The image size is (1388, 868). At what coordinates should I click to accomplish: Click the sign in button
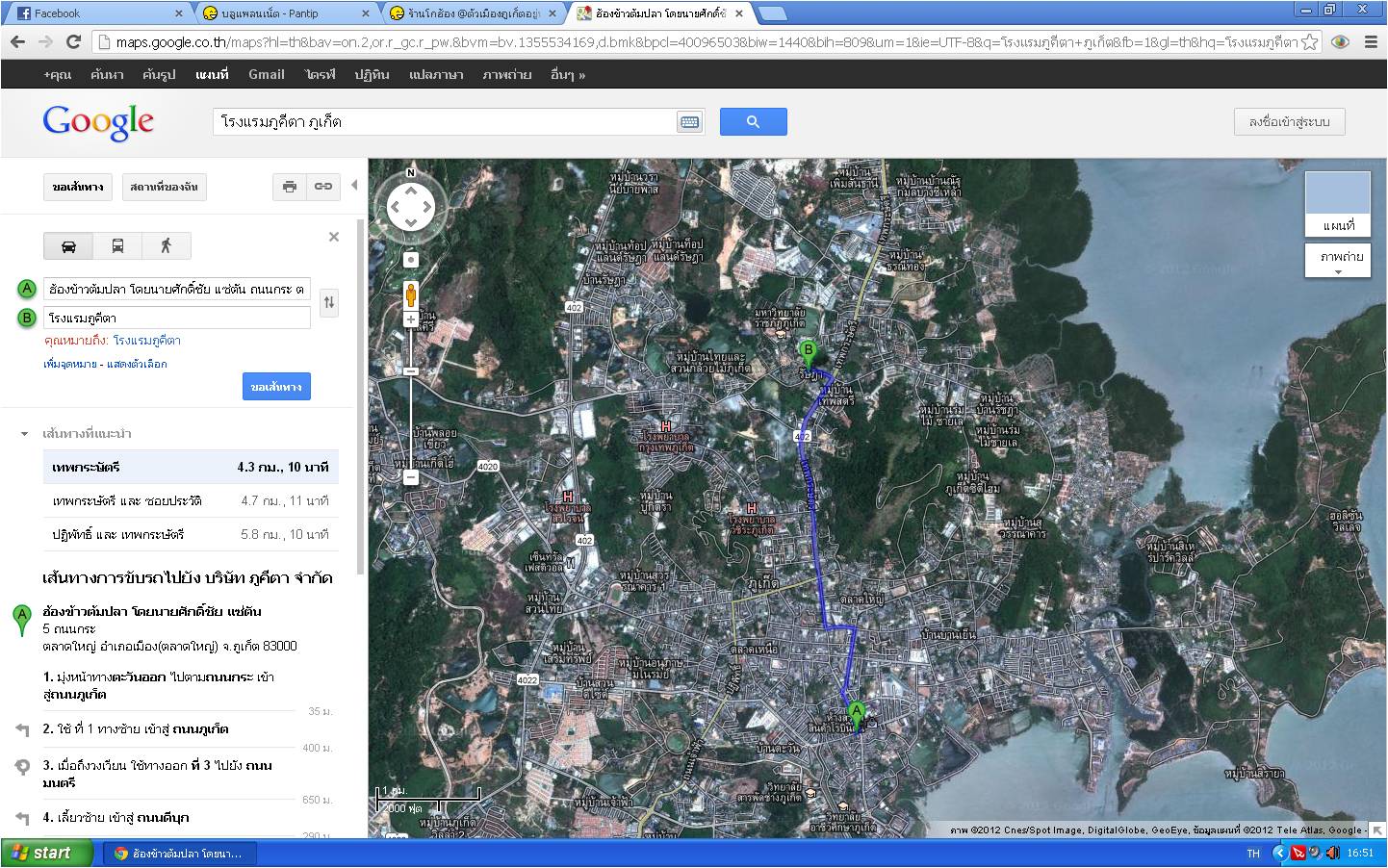[1289, 122]
